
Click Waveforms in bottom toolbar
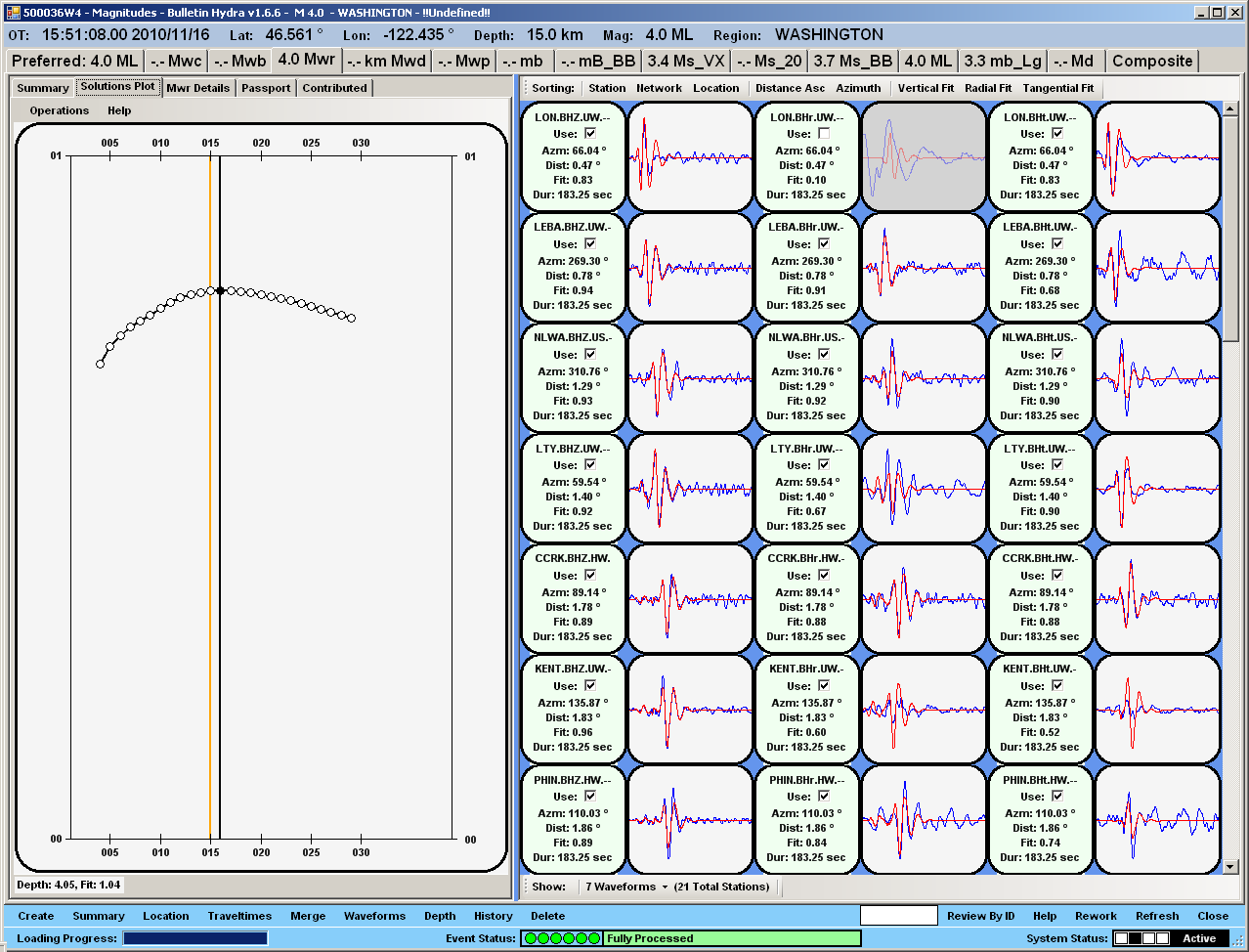click(x=374, y=916)
